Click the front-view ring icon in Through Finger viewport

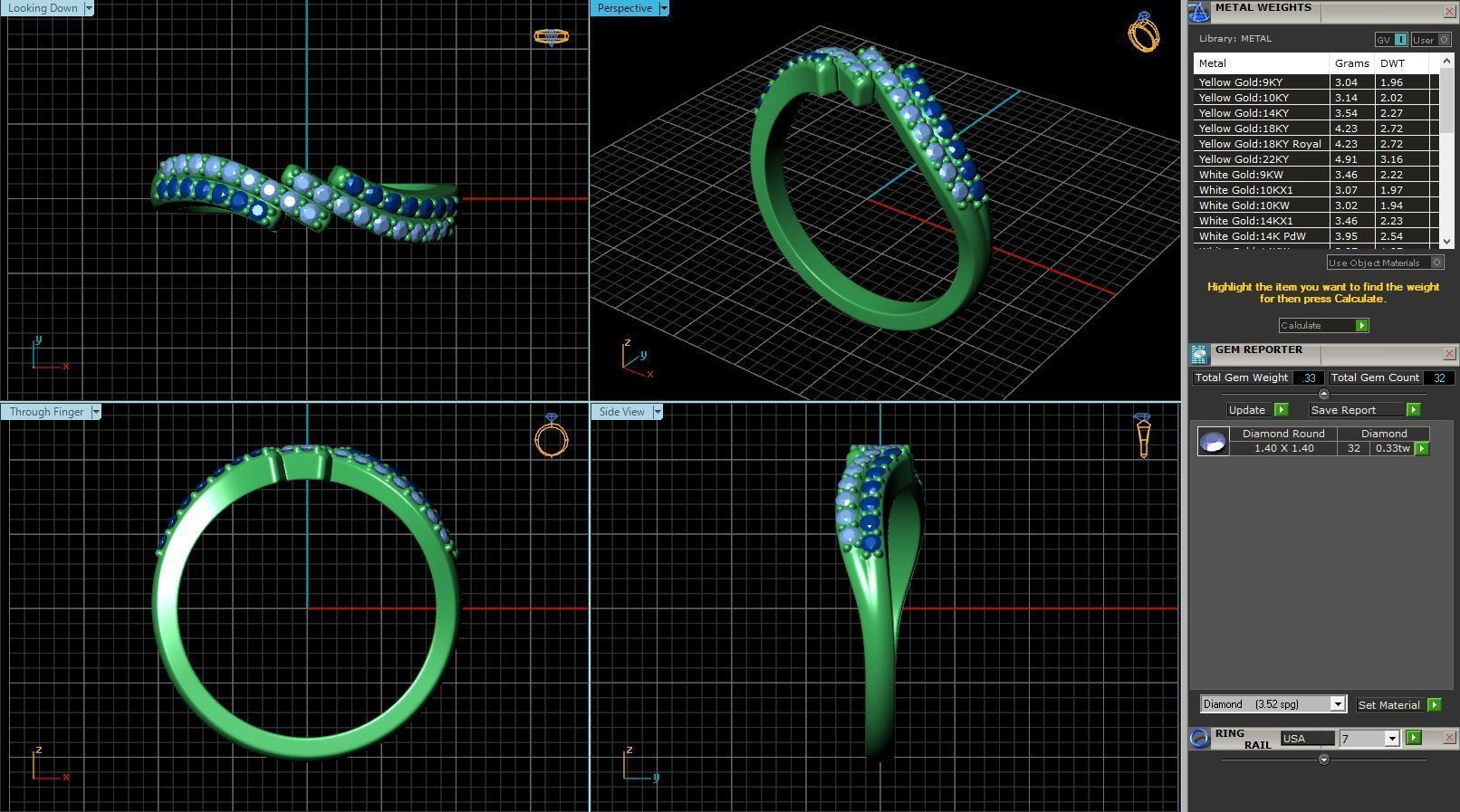552,435
